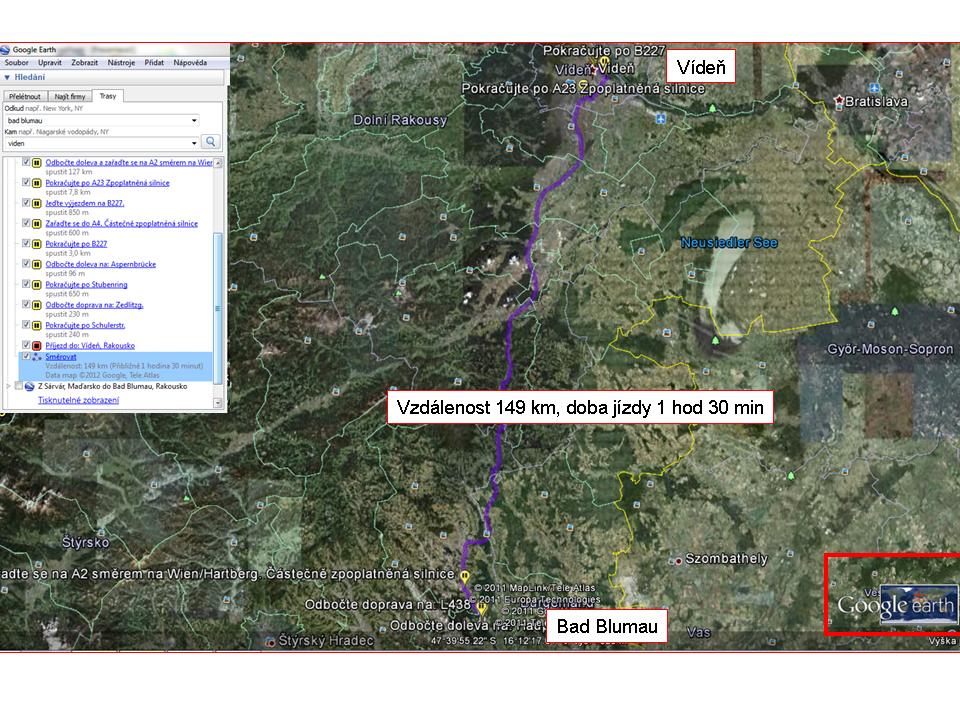The width and height of the screenshot is (960, 720).
Task: Click the results list scroll-down arrow
Action: click(217, 402)
